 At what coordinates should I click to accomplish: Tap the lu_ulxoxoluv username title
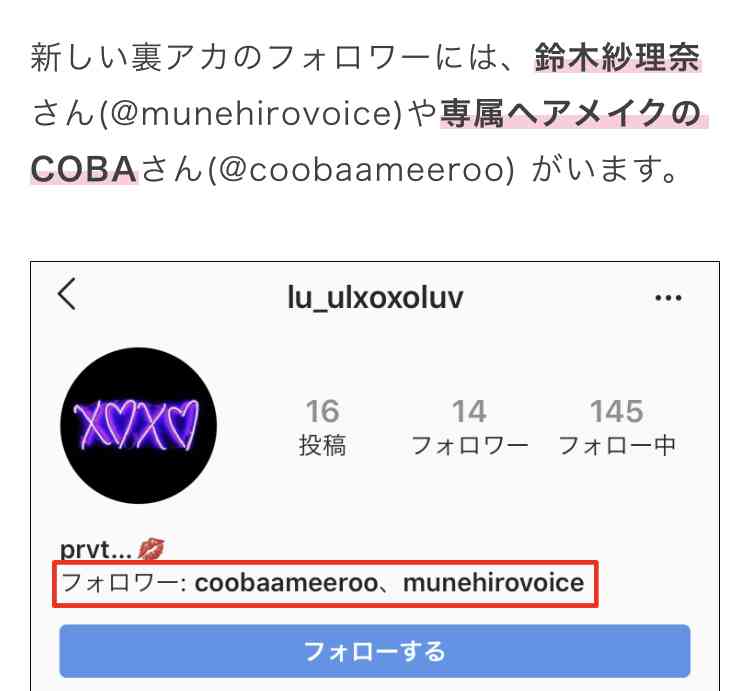tap(375, 297)
